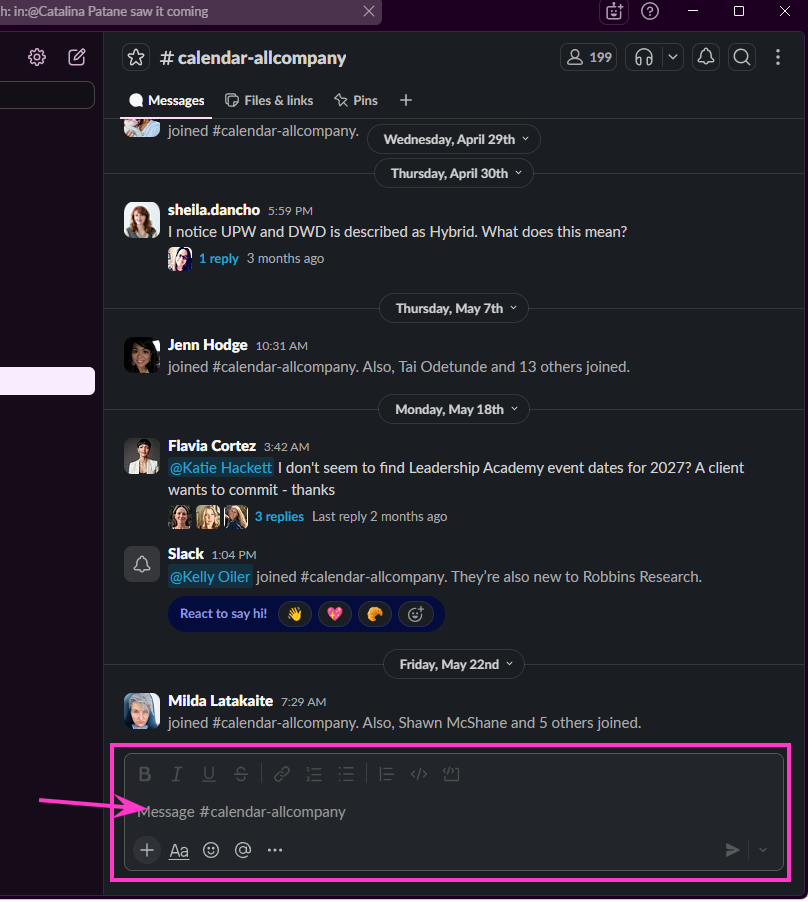Switch to the Pins tab
Viewport: 808px width, 902px height.
click(356, 101)
